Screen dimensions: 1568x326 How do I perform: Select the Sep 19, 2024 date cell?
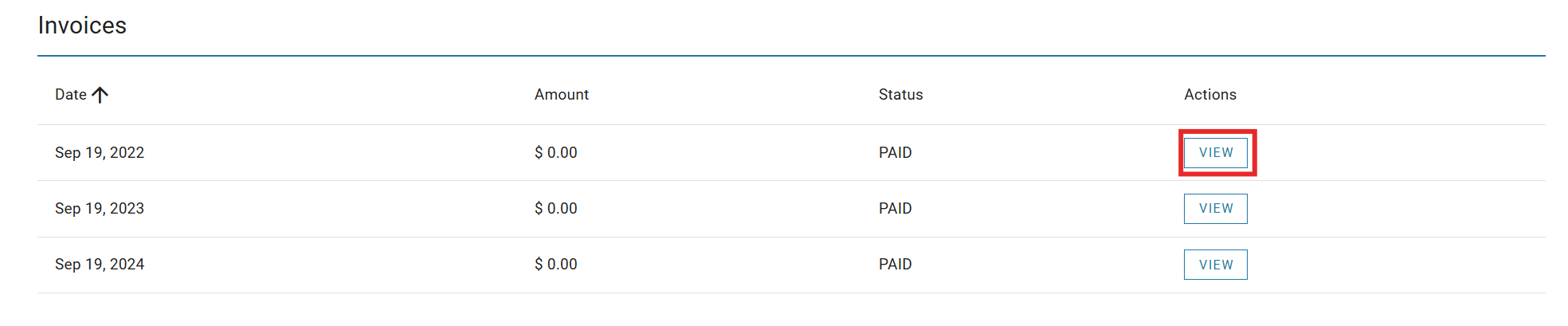100,265
